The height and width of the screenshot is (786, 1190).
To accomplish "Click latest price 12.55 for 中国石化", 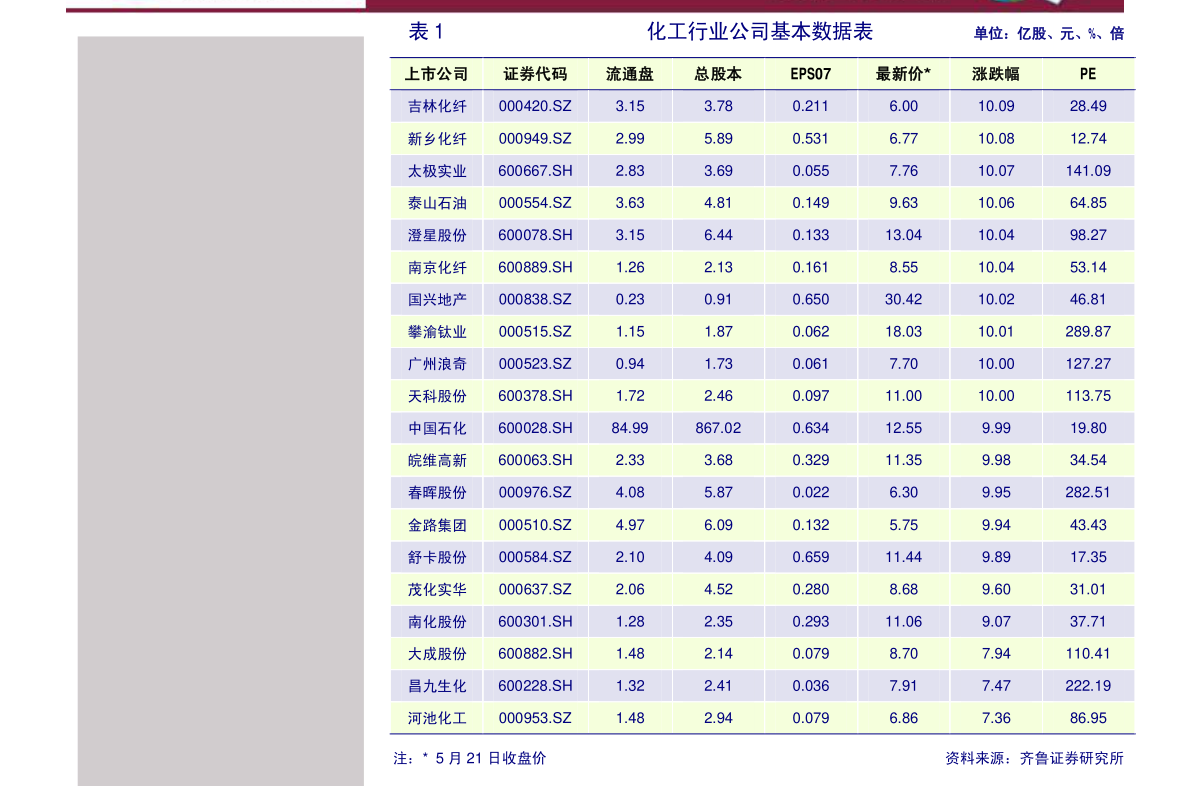I will (903, 429).
